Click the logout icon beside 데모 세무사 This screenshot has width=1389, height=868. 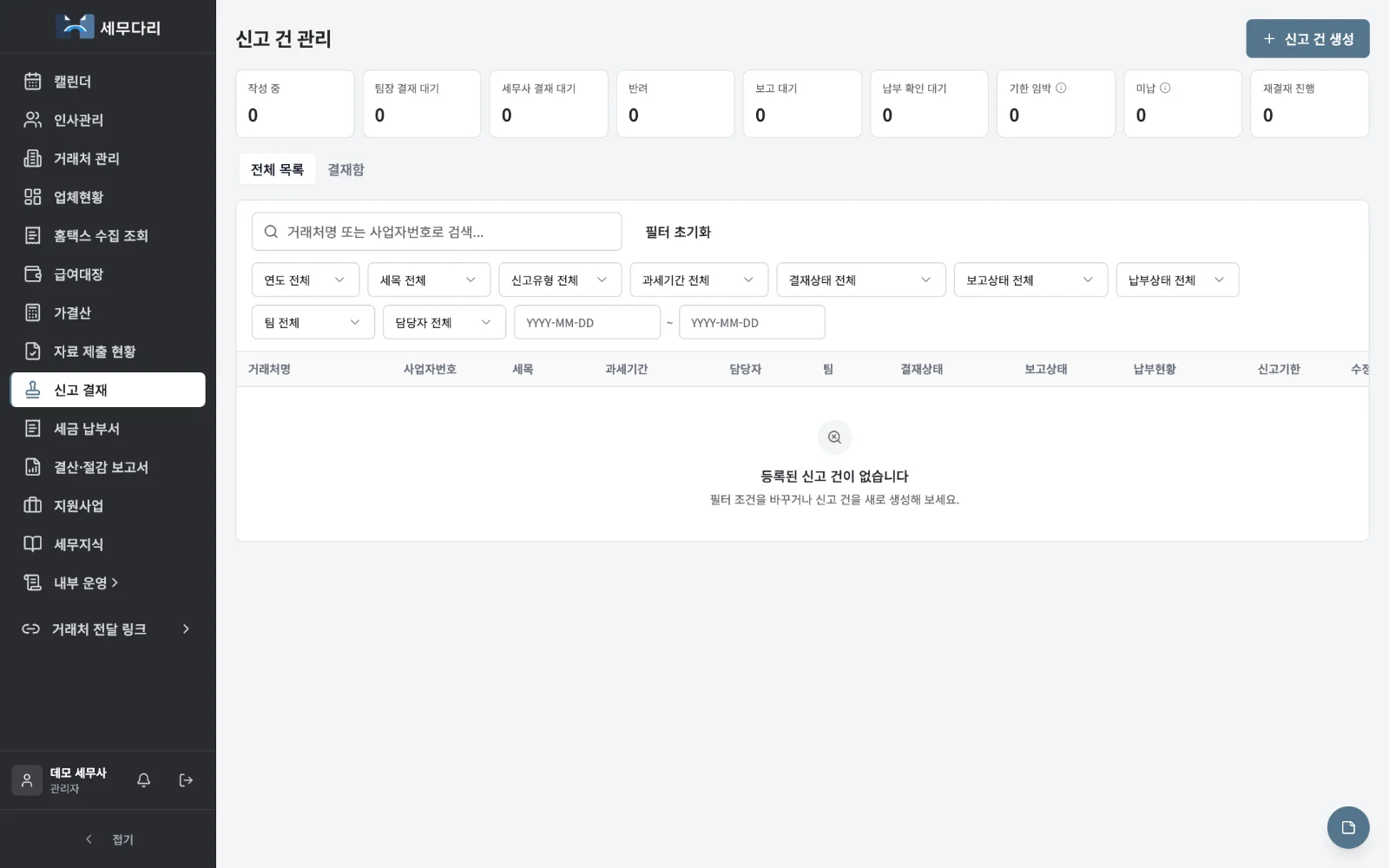point(186,780)
